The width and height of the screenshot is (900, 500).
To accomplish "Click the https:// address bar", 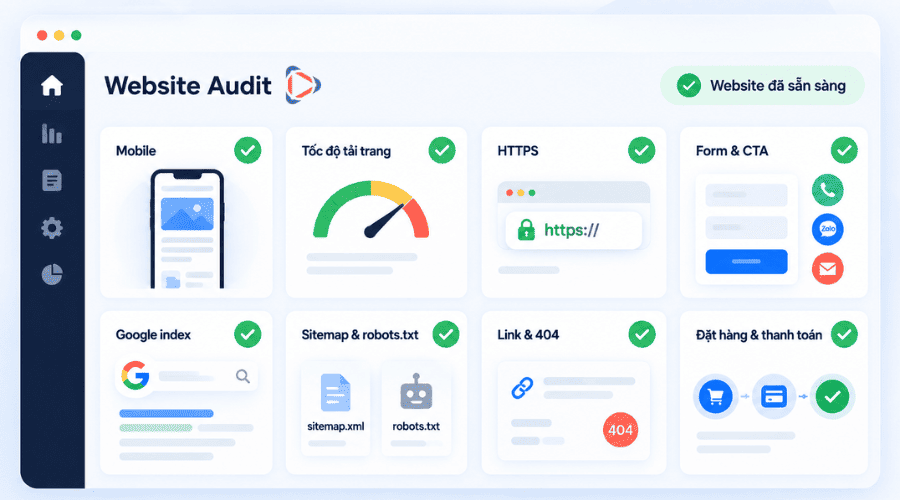I will pos(573,230).
